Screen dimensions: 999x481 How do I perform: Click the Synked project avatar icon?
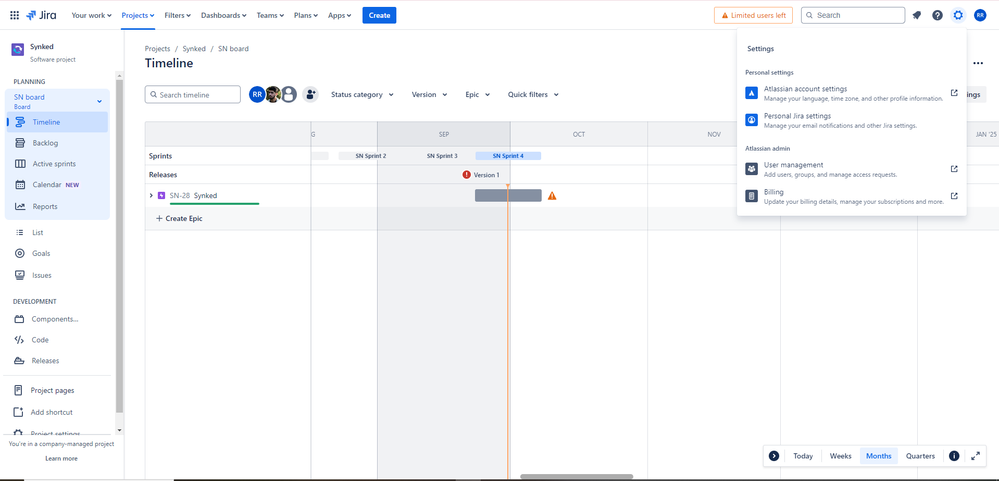(x=18, y=50)
